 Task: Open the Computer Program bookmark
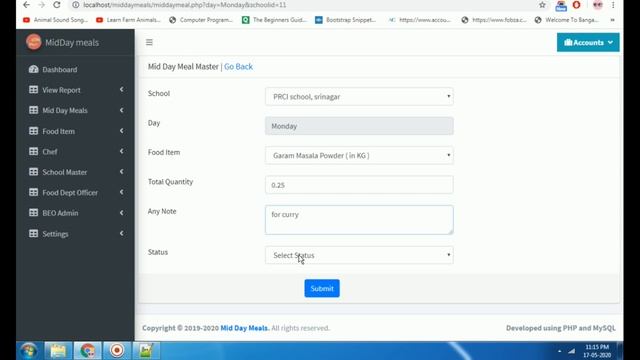click(x=201, y=20)
